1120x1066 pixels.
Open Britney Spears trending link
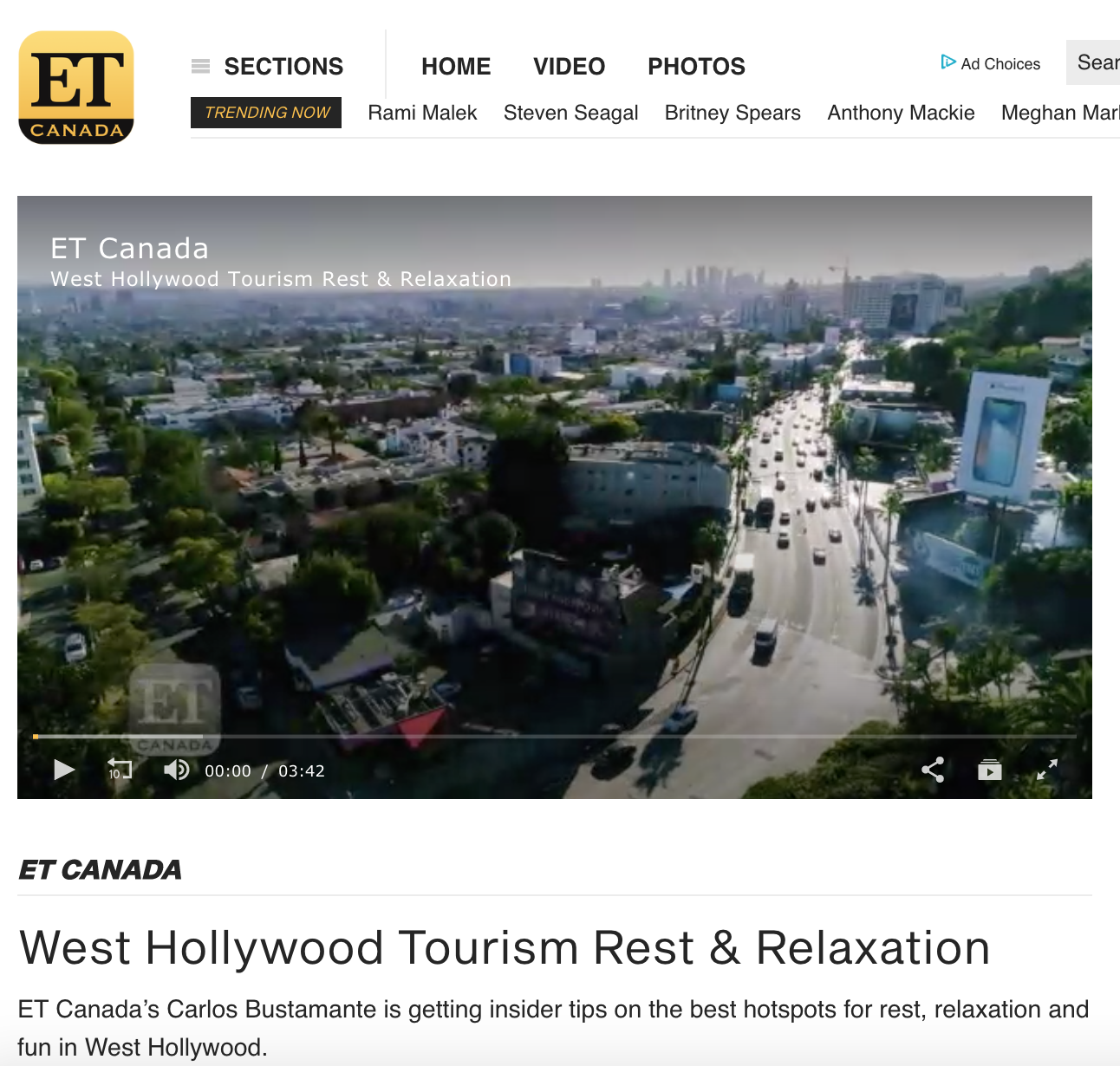[x=733, y=113]
